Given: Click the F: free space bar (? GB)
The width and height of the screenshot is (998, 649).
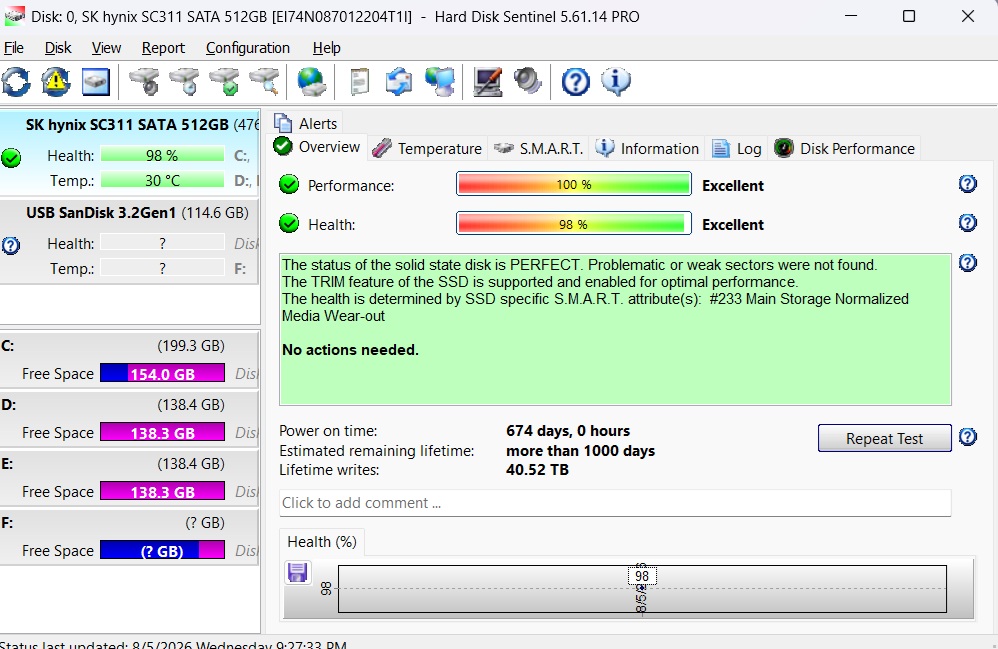Looking at the screenshot, I should click(x=162, y=550).
